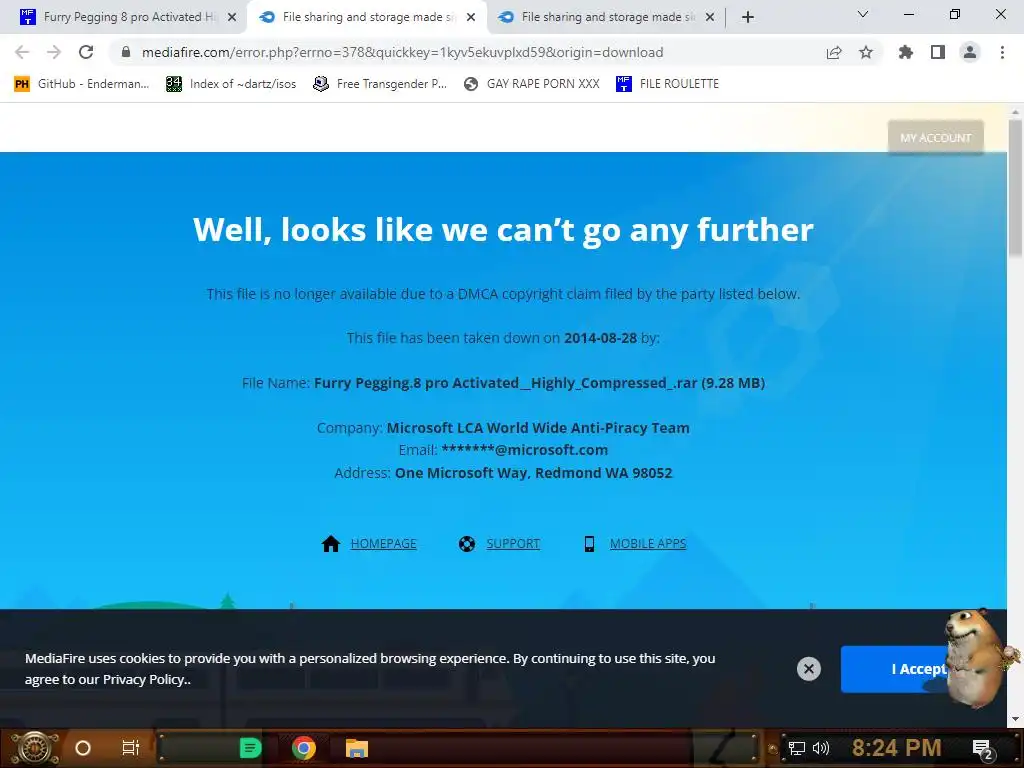The height and width of the screenshot is (768, 1024).
Task: Open the SUPPORT link
Action: [513, 543]
